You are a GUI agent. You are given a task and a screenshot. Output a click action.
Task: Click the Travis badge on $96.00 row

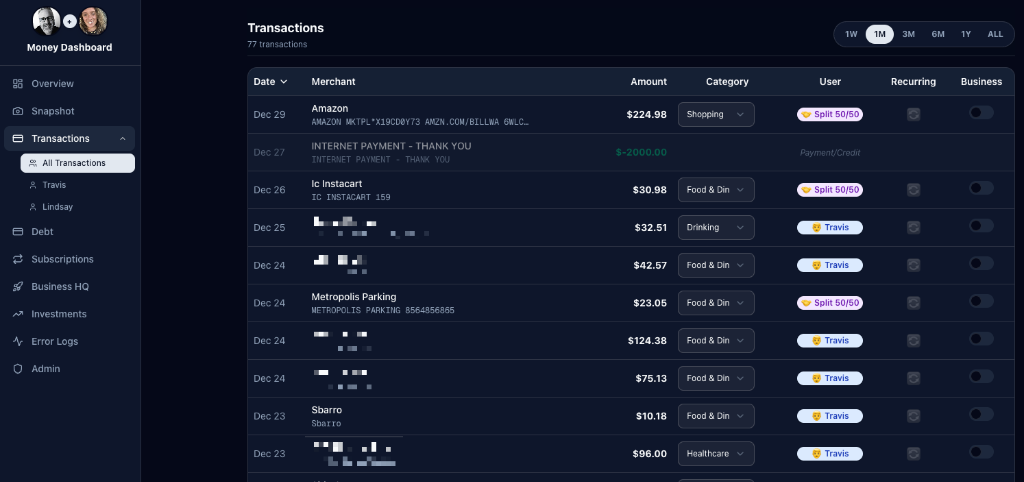click(x=829, y=453)
